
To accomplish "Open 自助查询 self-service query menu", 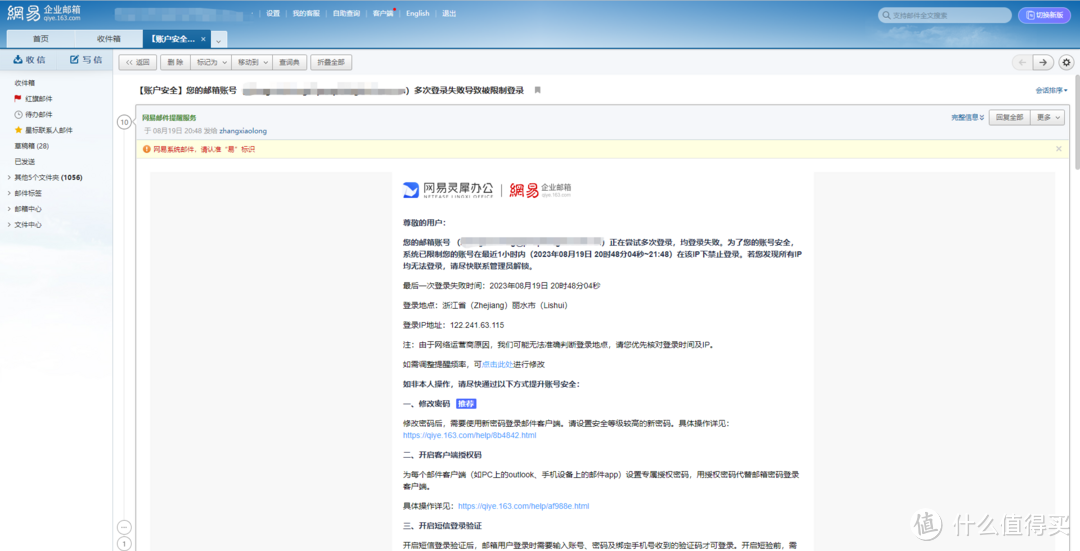I will click(x=346, y=13).
